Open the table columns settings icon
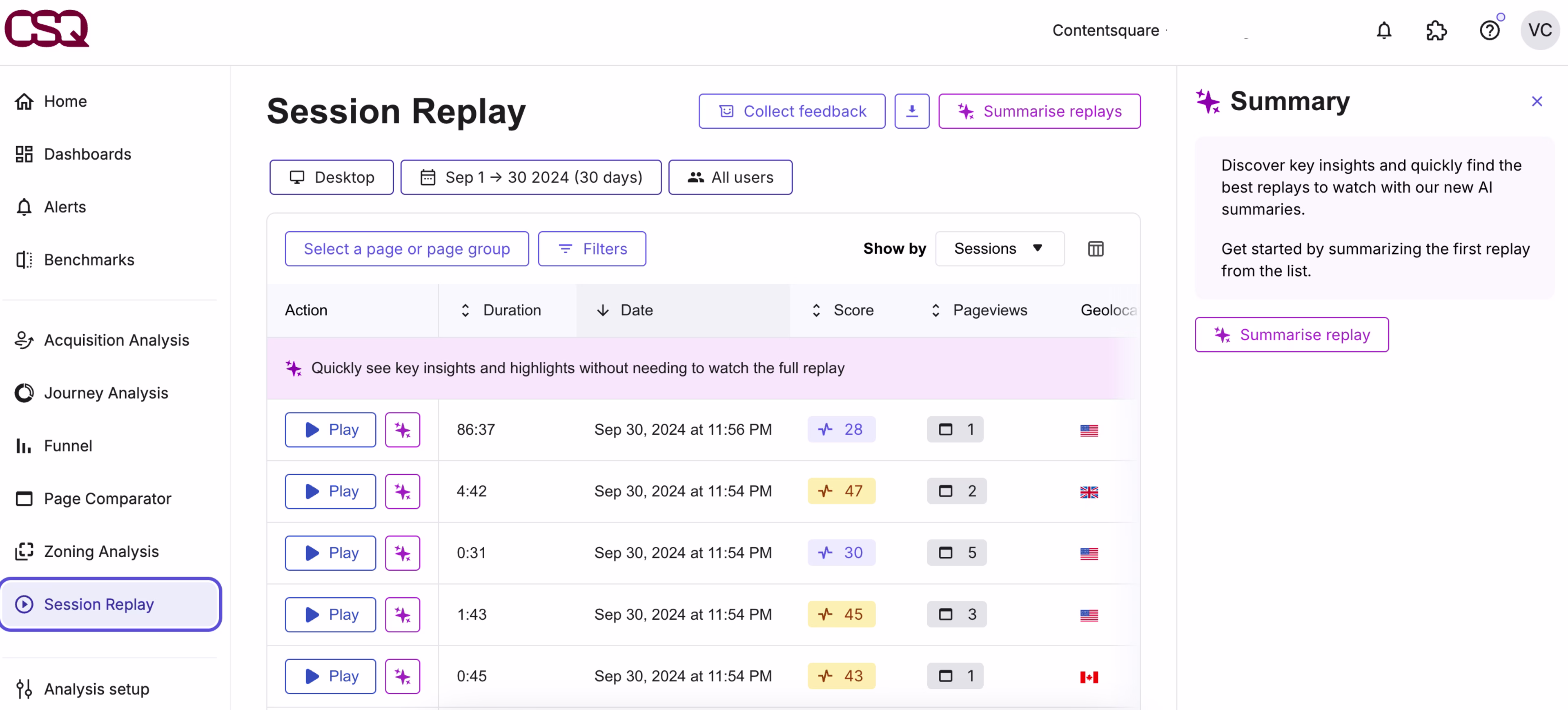 pos(1095,248)
